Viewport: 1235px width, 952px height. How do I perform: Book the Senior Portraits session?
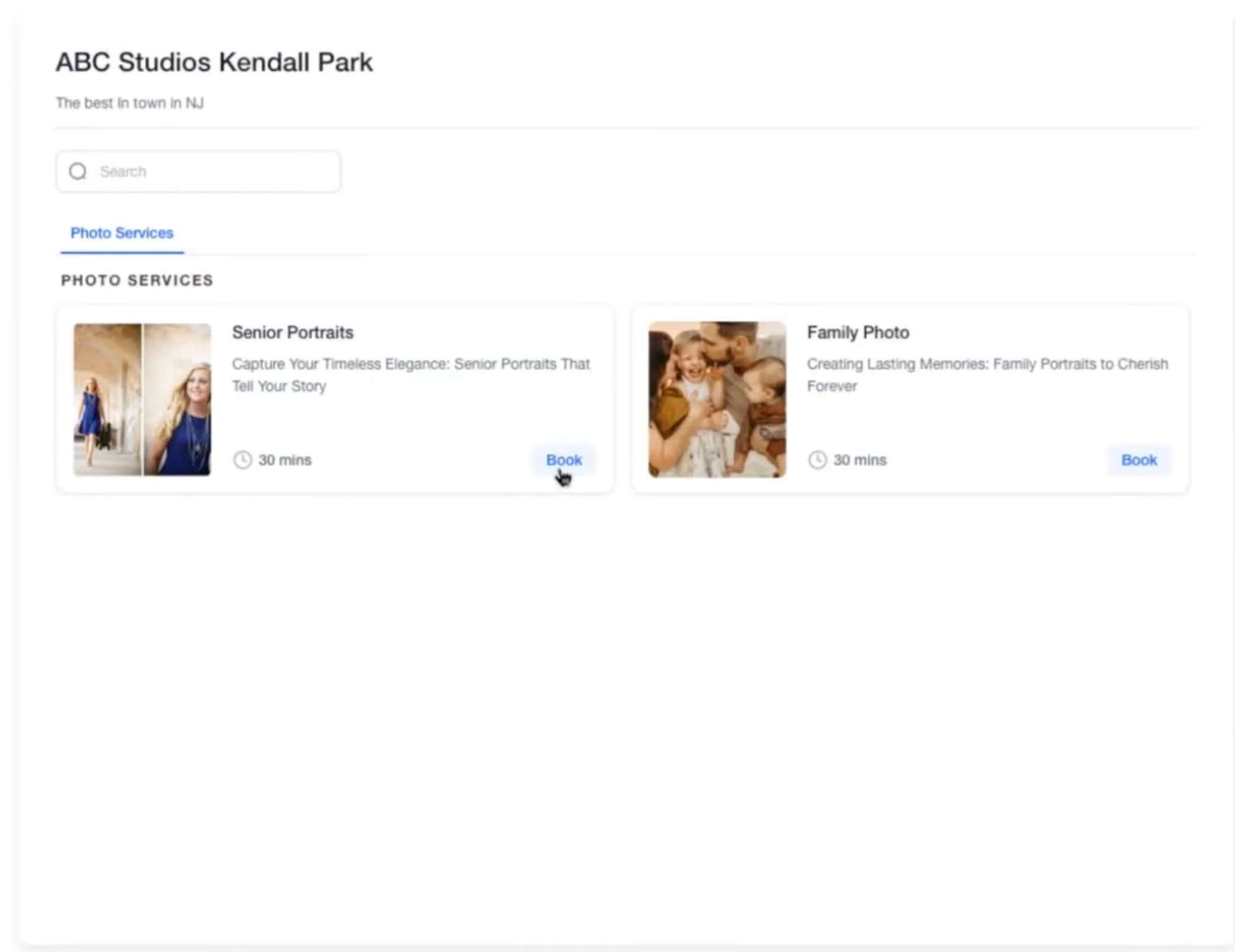[563, 460]
